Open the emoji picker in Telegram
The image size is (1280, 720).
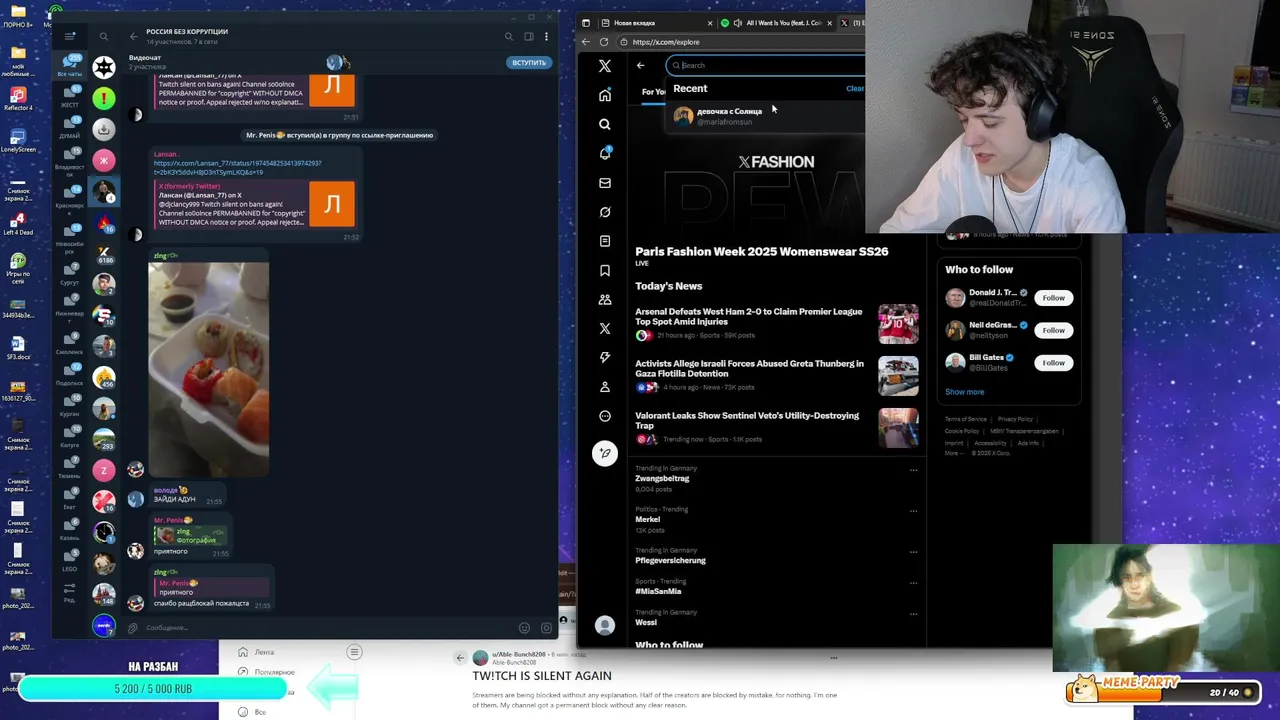point(524,628)
